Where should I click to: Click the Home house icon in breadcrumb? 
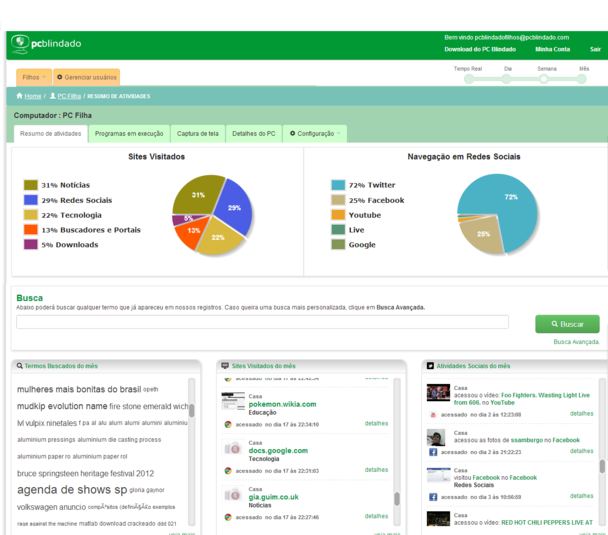coord(19,96)
